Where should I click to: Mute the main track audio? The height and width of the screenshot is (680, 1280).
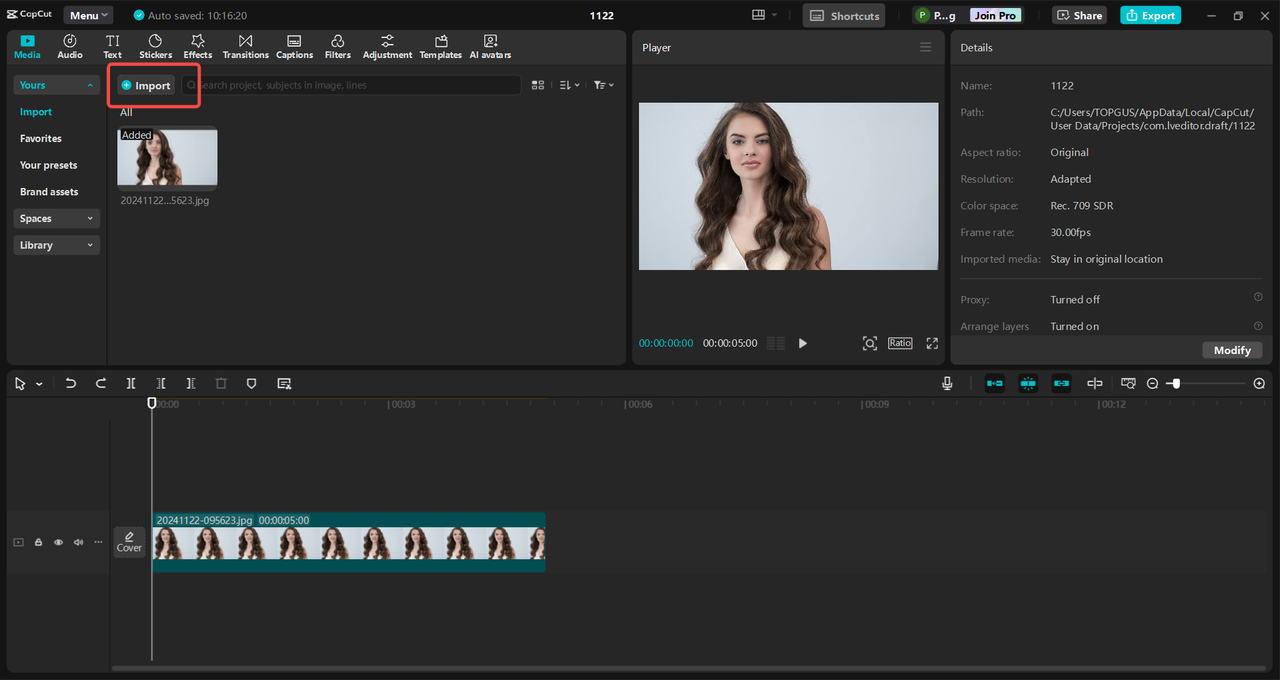coord(78,542)
